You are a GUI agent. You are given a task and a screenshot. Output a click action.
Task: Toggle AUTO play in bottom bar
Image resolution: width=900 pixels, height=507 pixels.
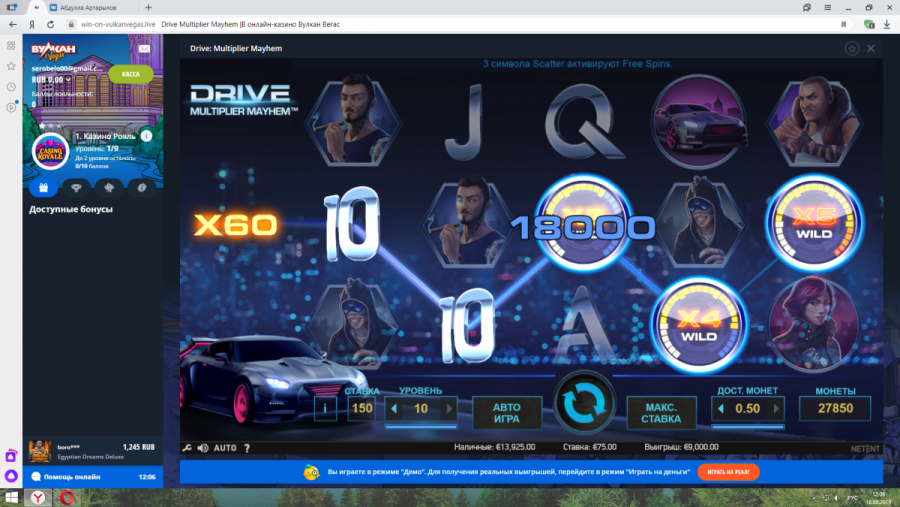coord(225,448)
